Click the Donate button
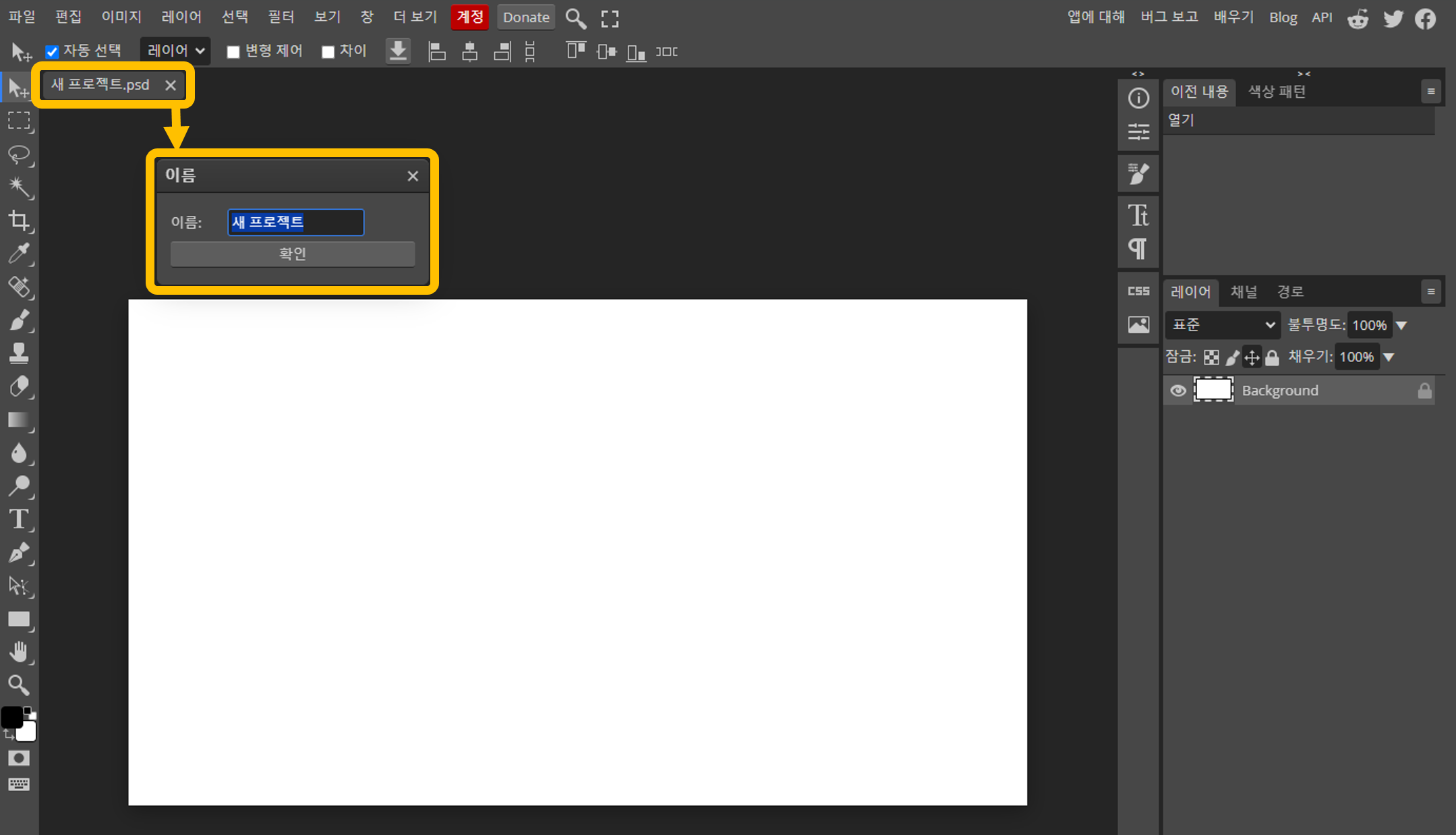Screen dimensions: 1456x835 click(x=526, y=18)
